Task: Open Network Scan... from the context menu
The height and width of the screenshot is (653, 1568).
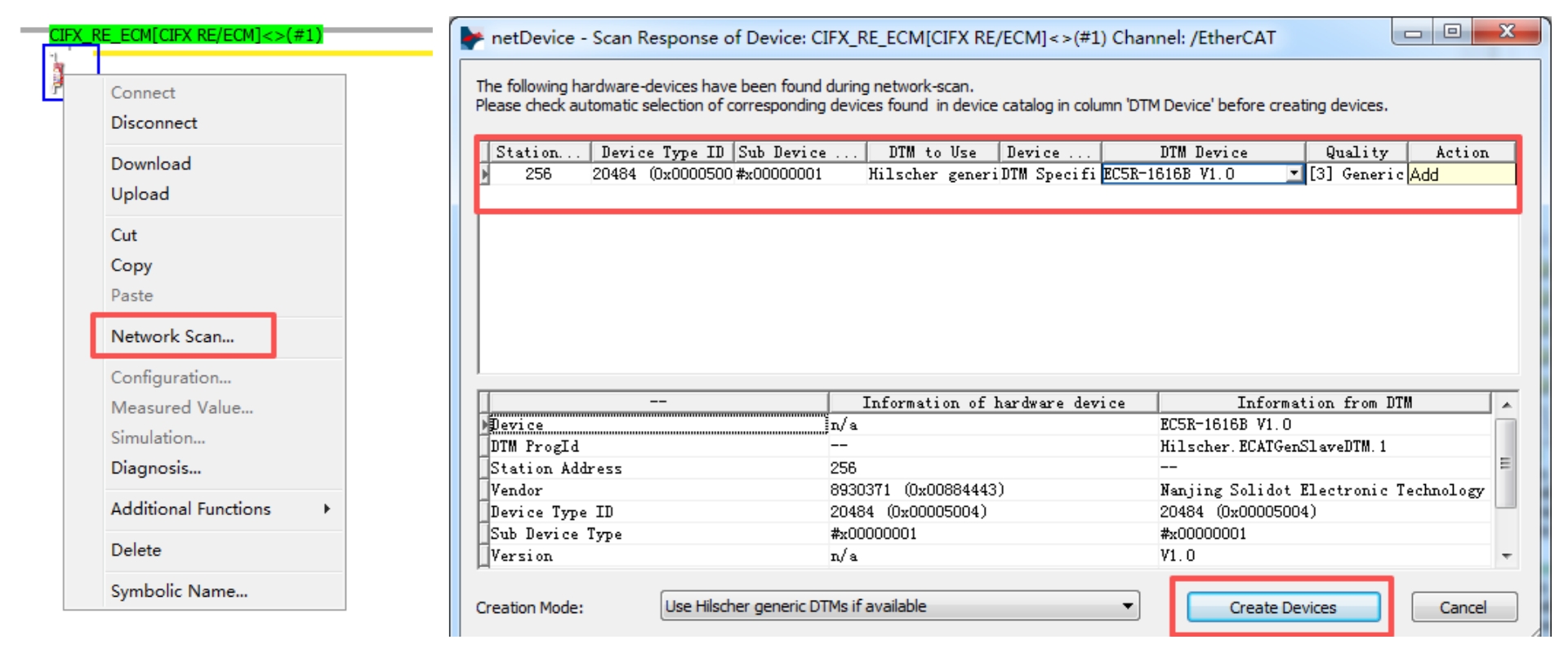Action: coord(172,336)
